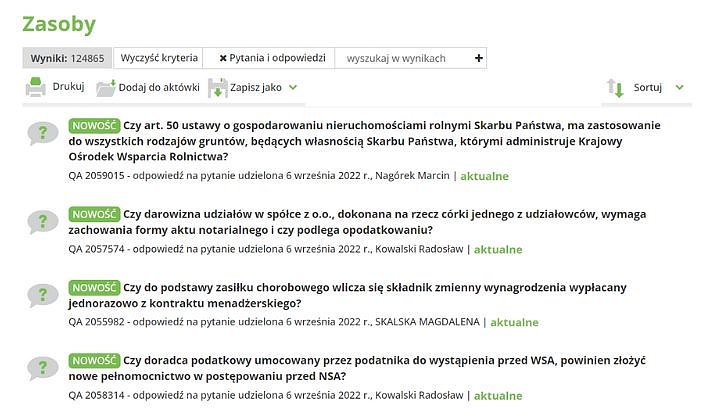Click the Drukuj print label
The image size is (715, 420).
click(x=68, y=87)
